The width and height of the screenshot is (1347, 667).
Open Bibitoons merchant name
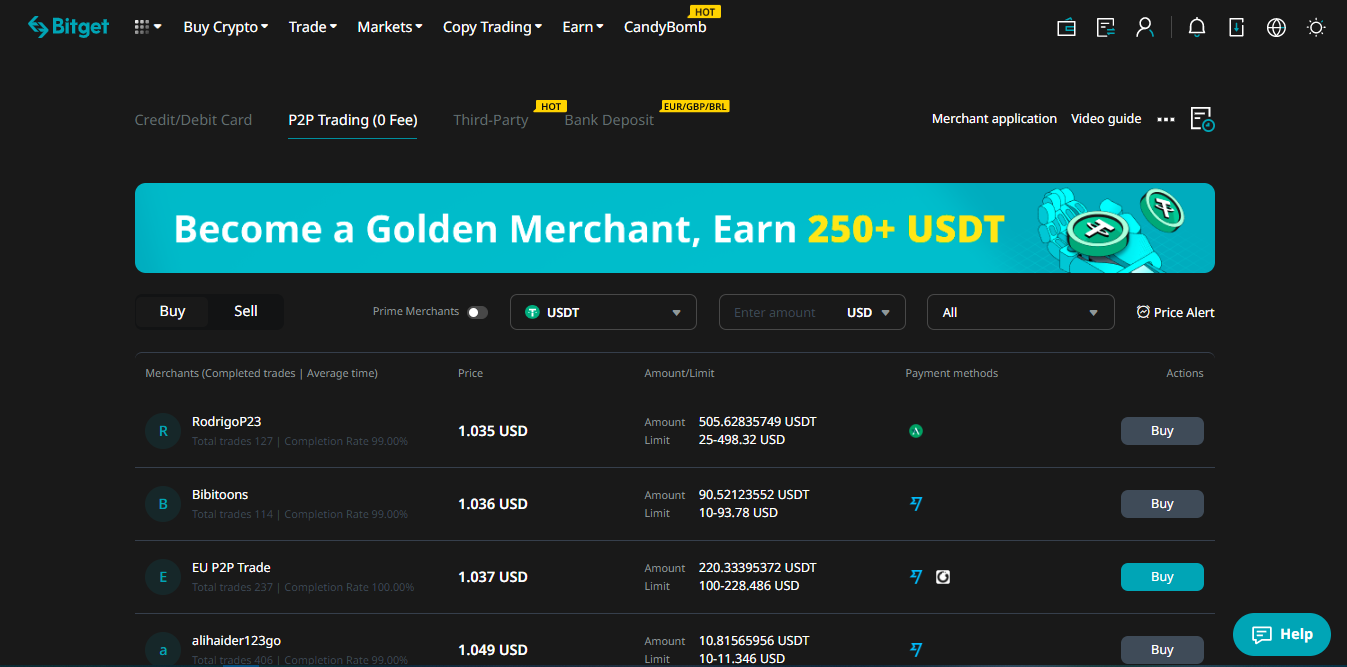coord(220,495)
